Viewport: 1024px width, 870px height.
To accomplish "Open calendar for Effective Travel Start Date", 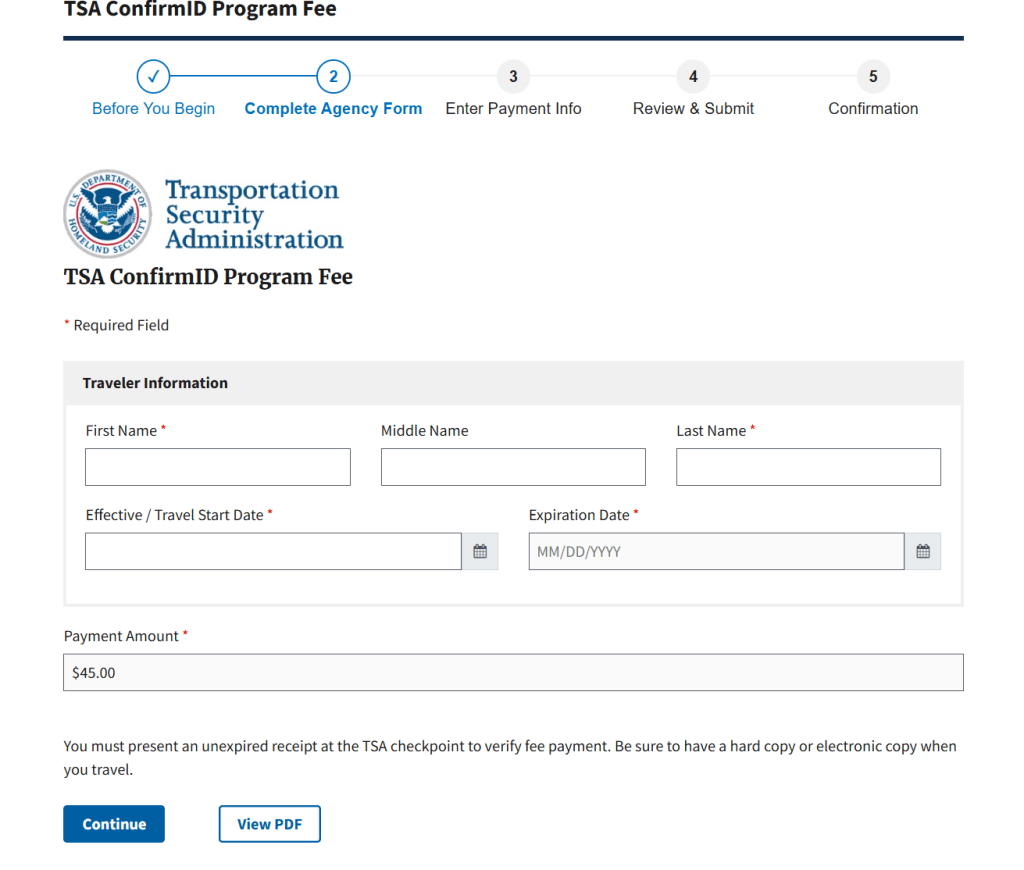I will (x=480, y=551).
